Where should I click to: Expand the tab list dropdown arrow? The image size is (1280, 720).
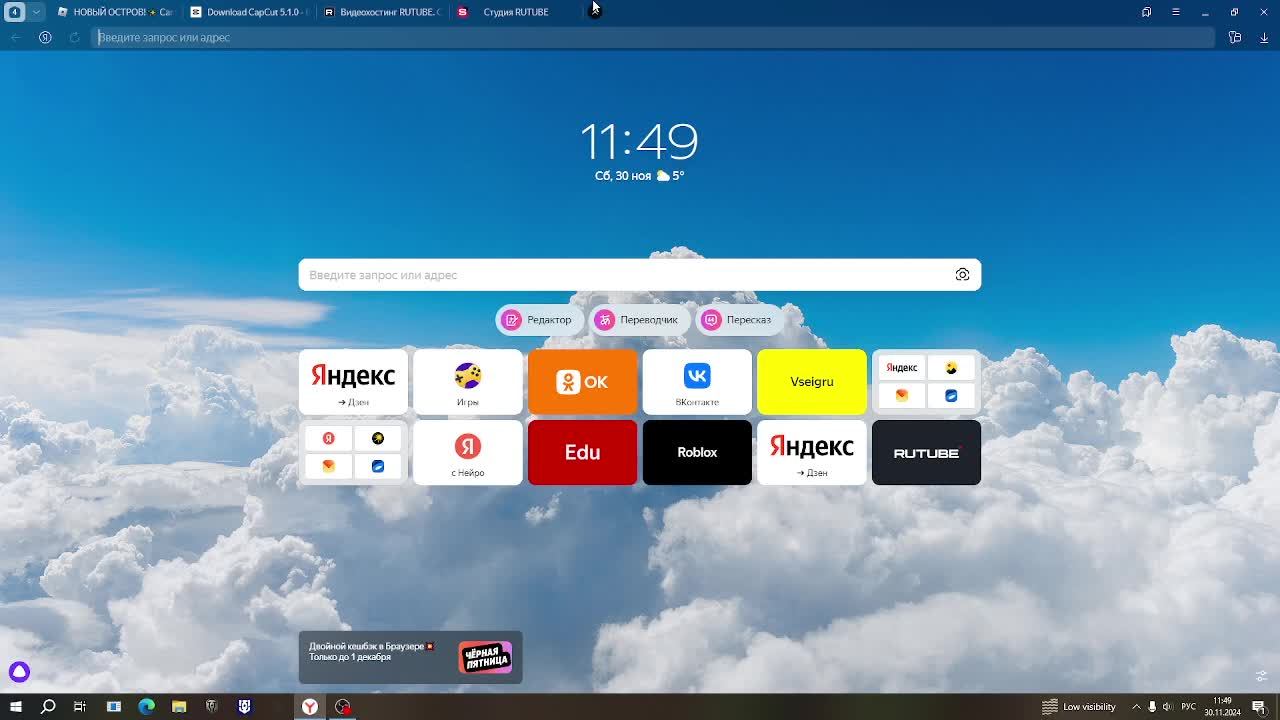point(37,12)
